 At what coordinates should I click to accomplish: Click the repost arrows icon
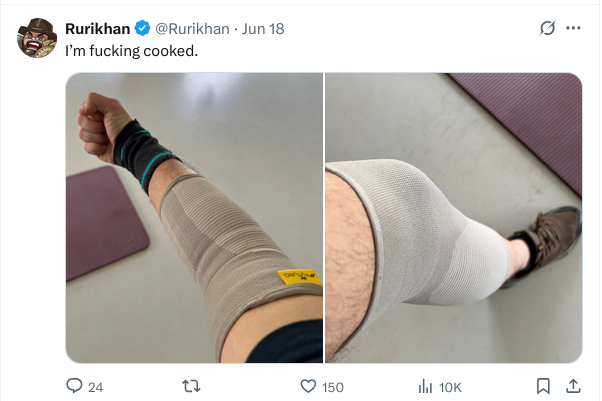191,386
